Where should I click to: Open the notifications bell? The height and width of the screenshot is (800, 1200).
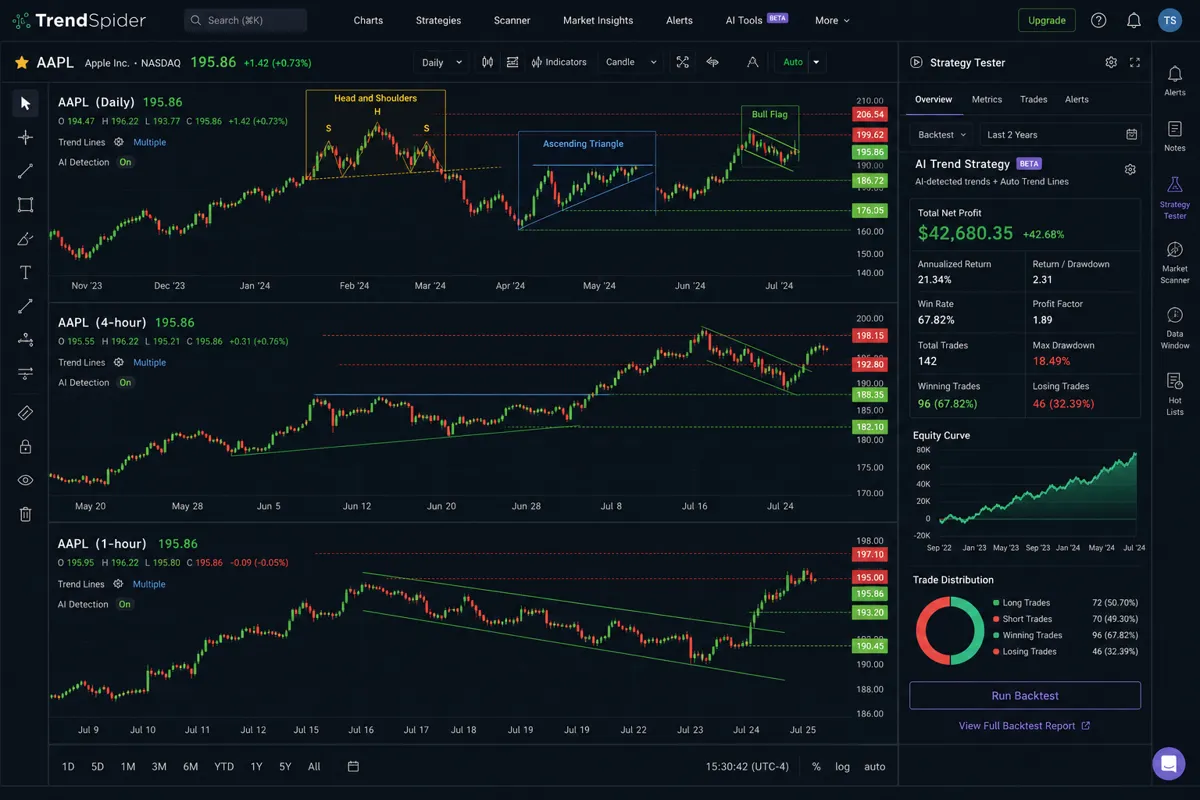tap(1134, 20)
